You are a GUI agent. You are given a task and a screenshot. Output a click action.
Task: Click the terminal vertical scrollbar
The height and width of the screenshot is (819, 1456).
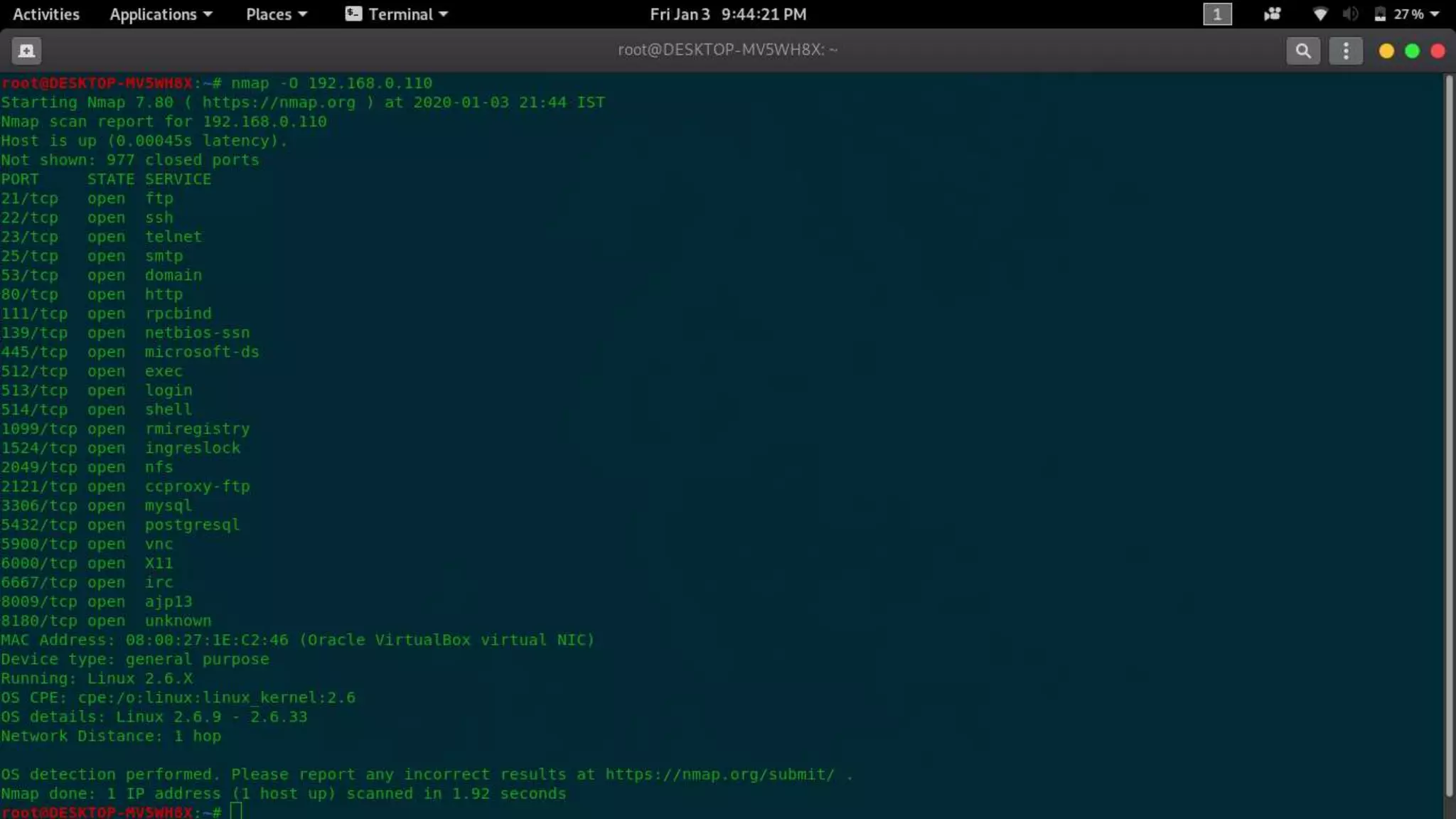pyautogui.click(x=1449, y=434)
